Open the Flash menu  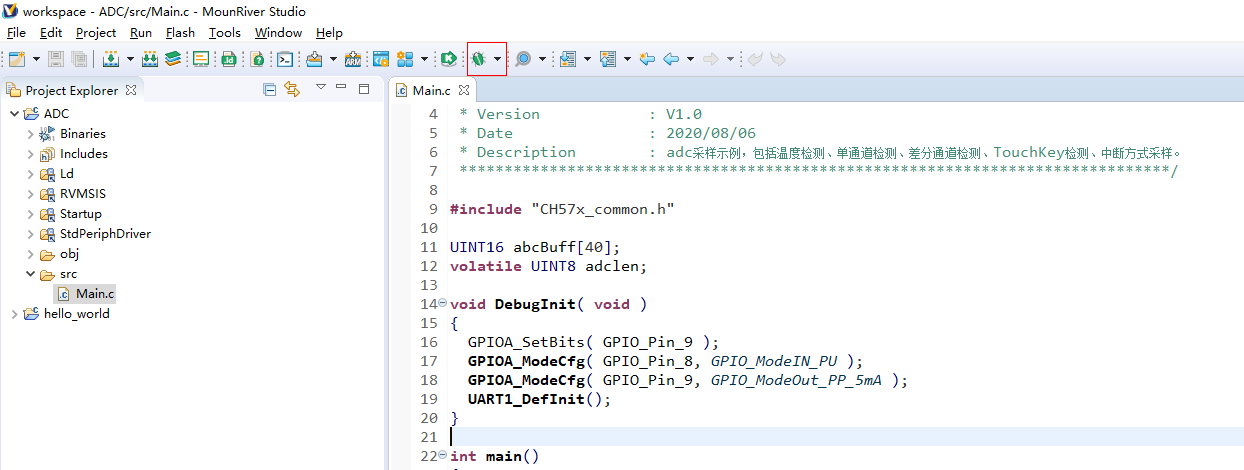(180, 33)
